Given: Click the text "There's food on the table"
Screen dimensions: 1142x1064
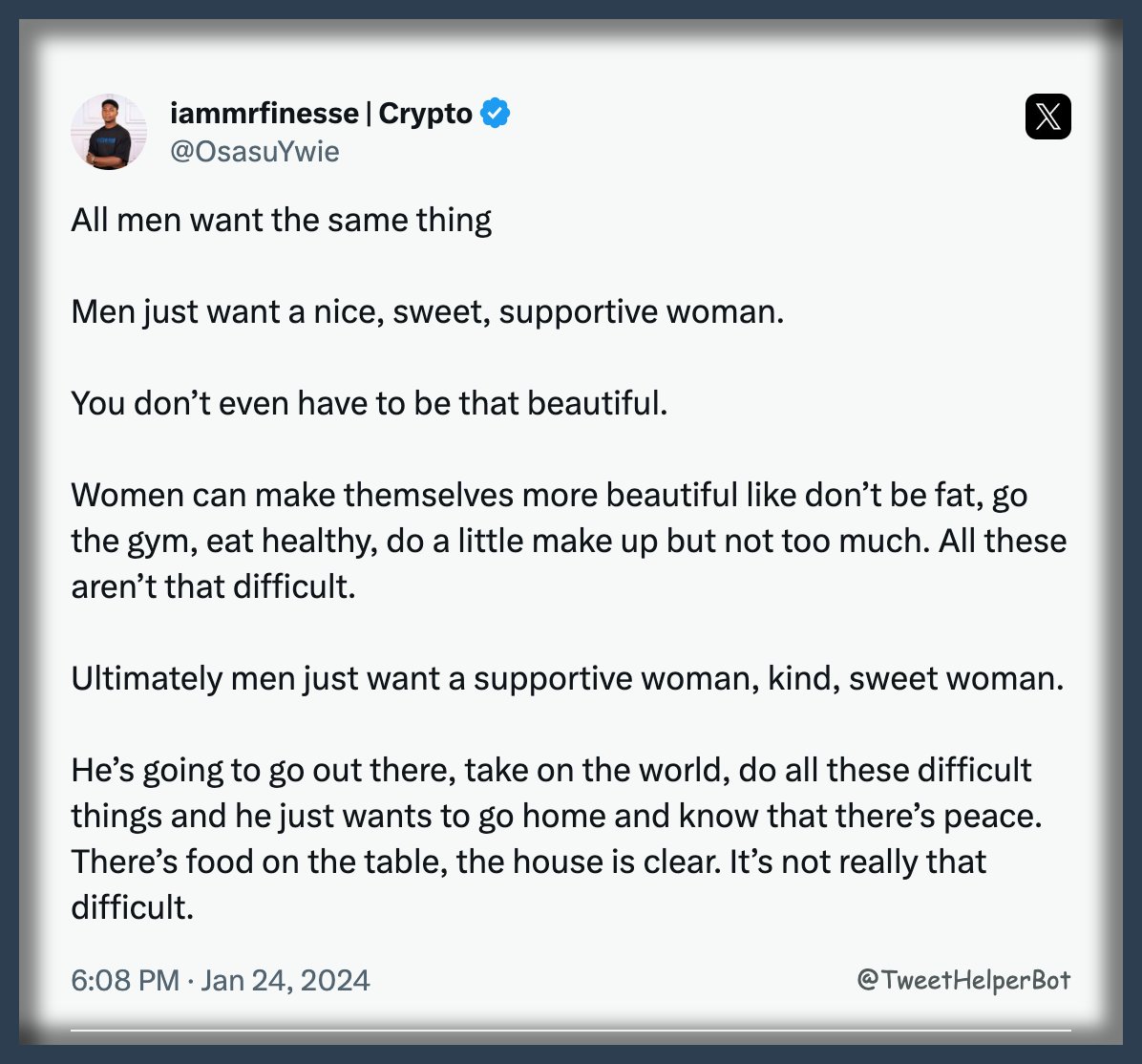Looking at the screenshot, I should point(258,862).
